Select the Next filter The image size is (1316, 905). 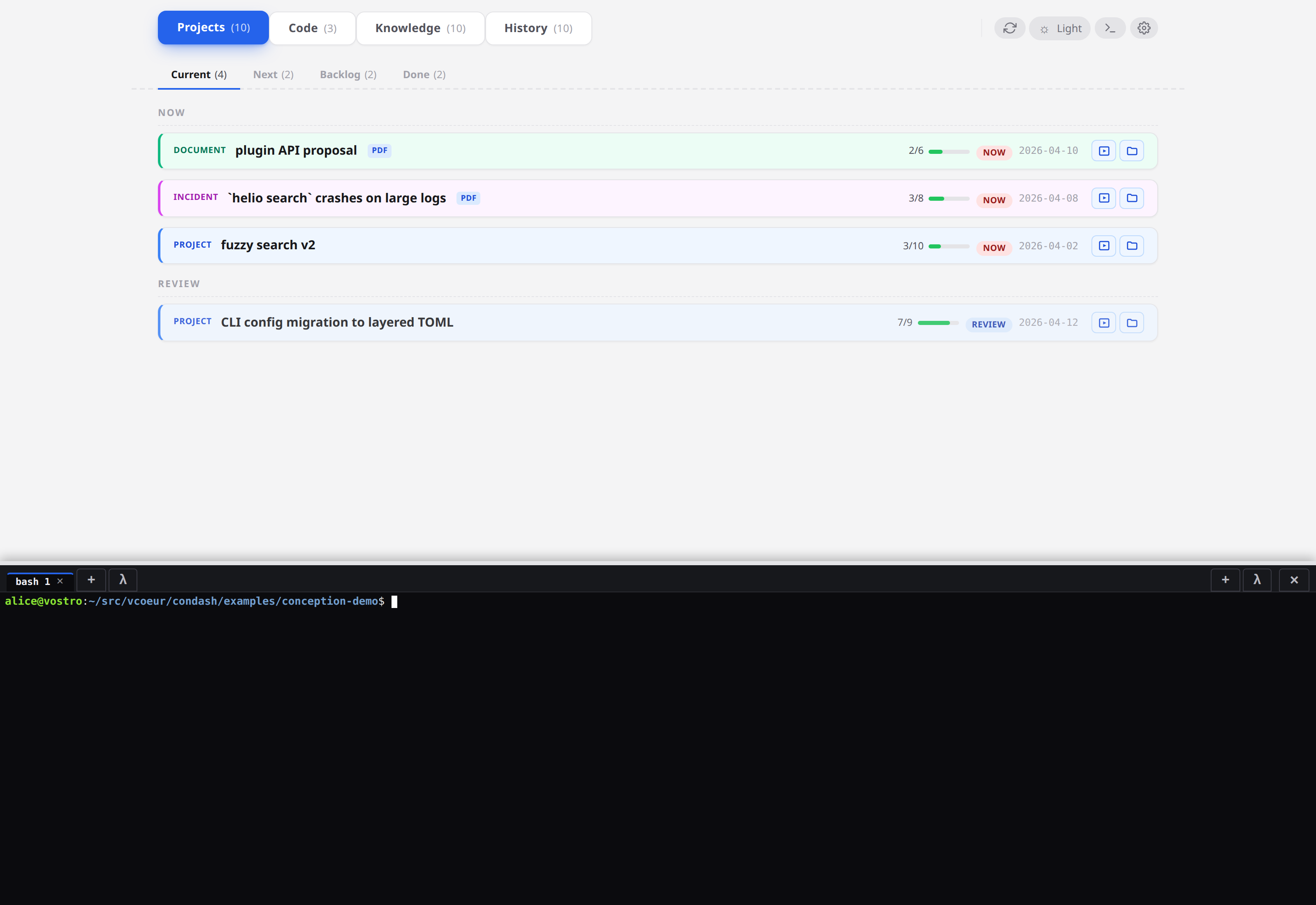coord(273,74)
